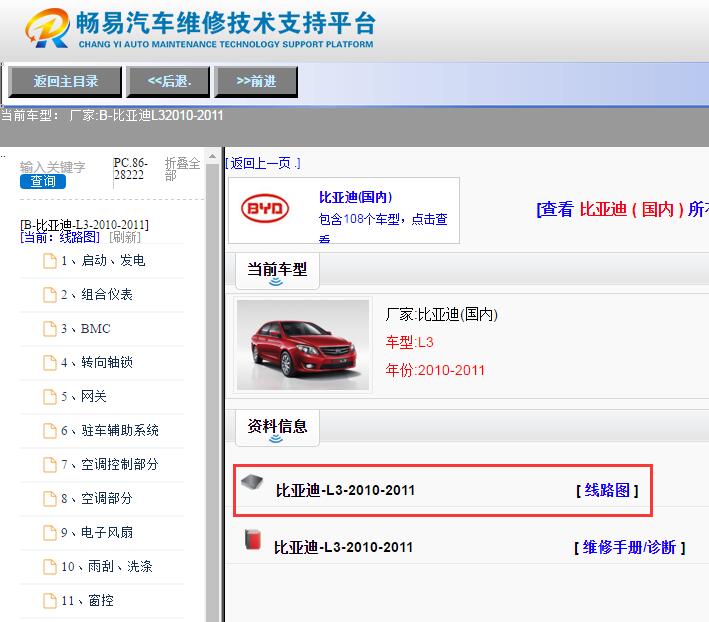The height and width of the screenshot is (622, 709).
Task: Click the sidebar scrollbar up arrow
Action: click(x=212, y=156)
